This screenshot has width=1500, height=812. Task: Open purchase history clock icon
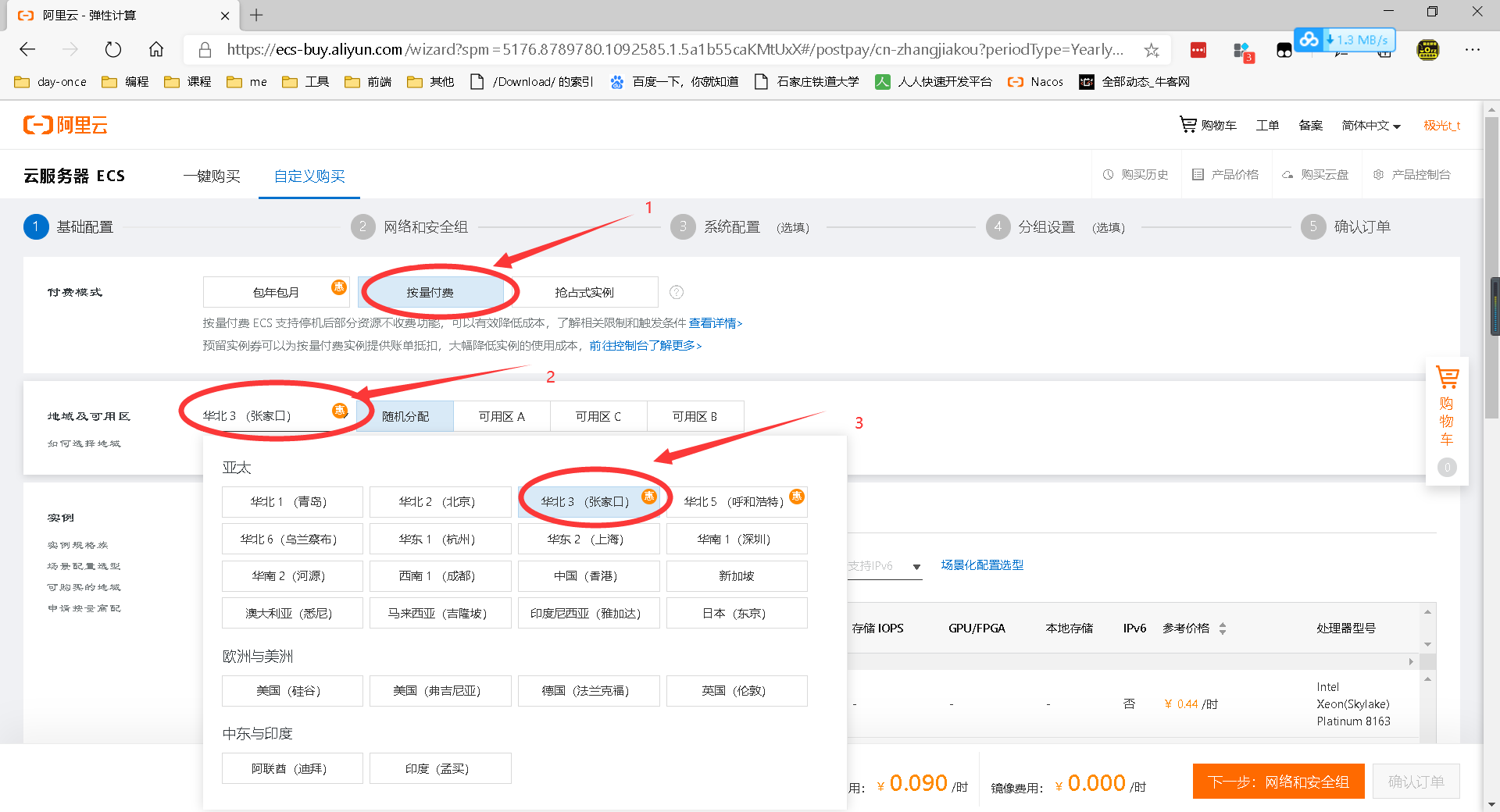click(1108, 175)
